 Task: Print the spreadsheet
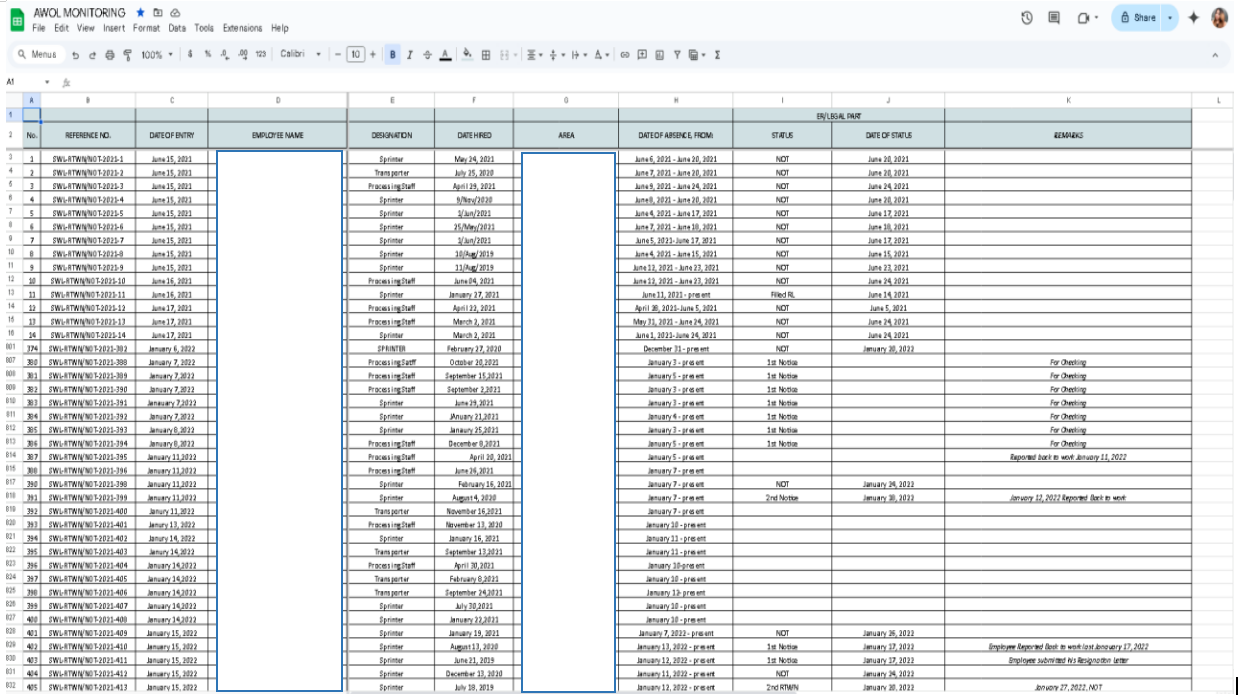(110, 55)
